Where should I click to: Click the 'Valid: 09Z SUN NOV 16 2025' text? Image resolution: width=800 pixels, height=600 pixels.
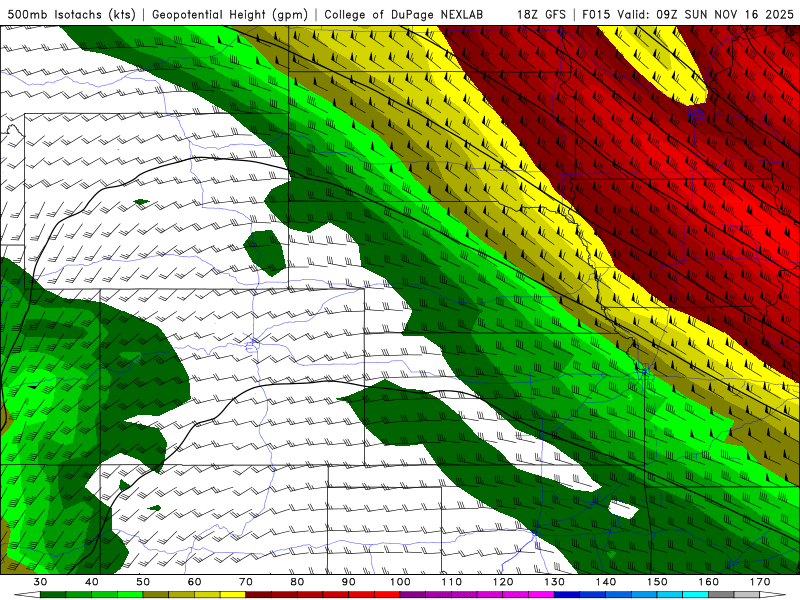pyautogui.click(x=706, y=14)
